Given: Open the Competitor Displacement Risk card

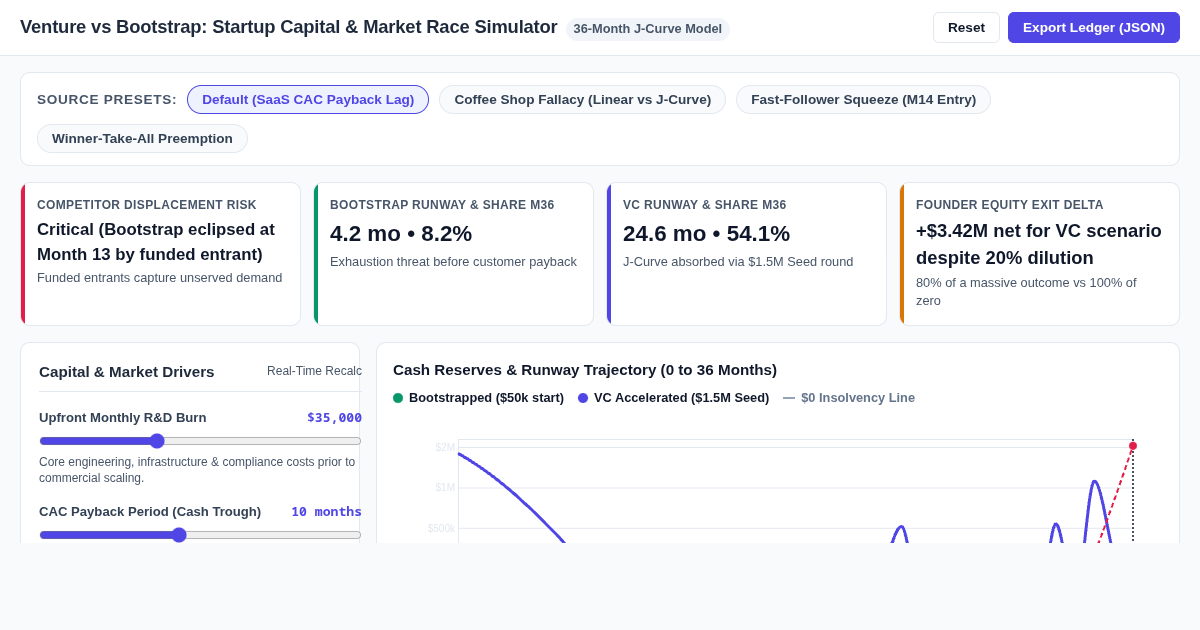Looking at the screenshot, I should click(161, 254).
